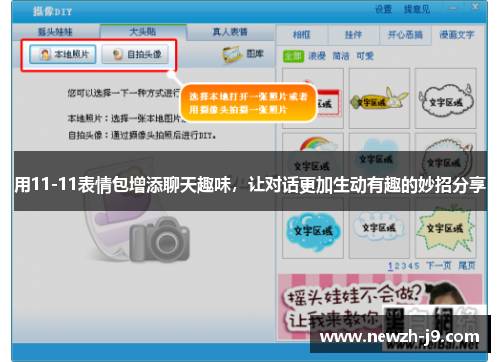
Task: Select the 简洁 filter
Action: pyautogui.click(x=341, y=56)
